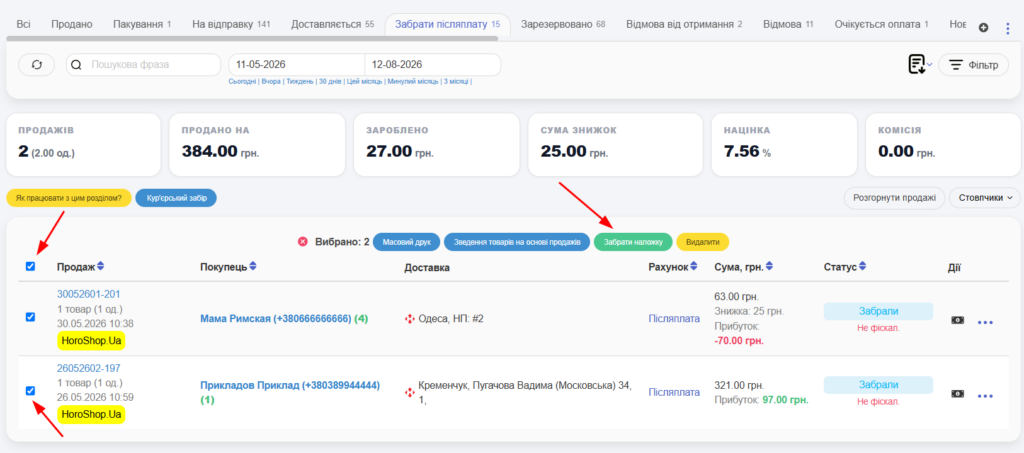Click the Тиждень date shortcut

300,82
